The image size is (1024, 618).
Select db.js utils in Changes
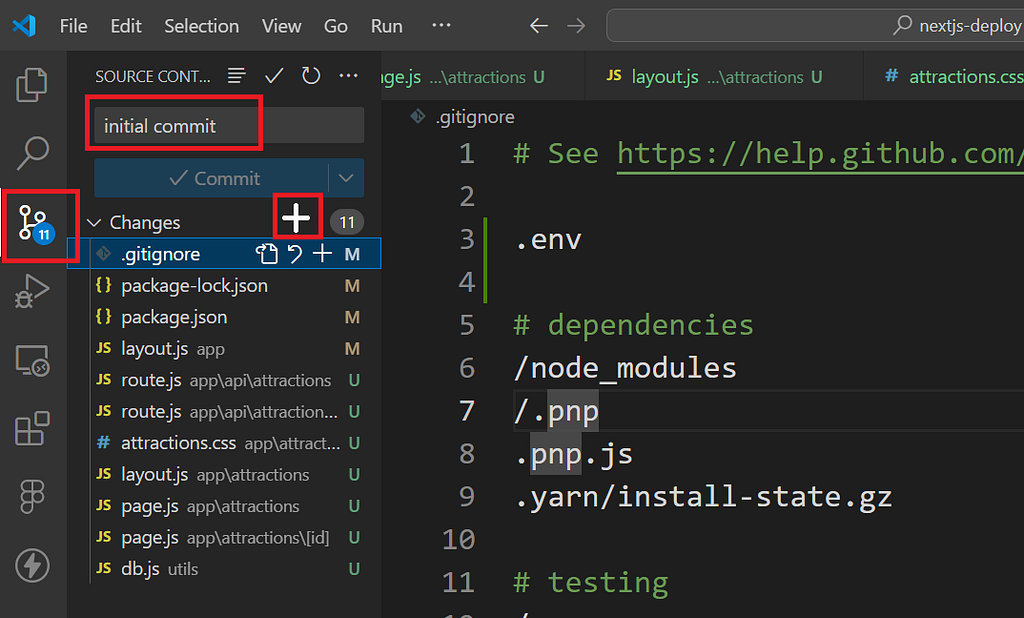[x=224, y=568]
